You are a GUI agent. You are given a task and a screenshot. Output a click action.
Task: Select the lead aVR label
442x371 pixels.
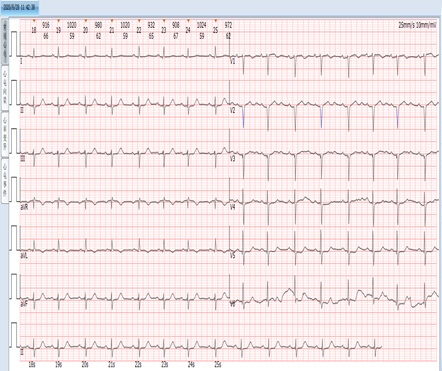tap(24, 207)
